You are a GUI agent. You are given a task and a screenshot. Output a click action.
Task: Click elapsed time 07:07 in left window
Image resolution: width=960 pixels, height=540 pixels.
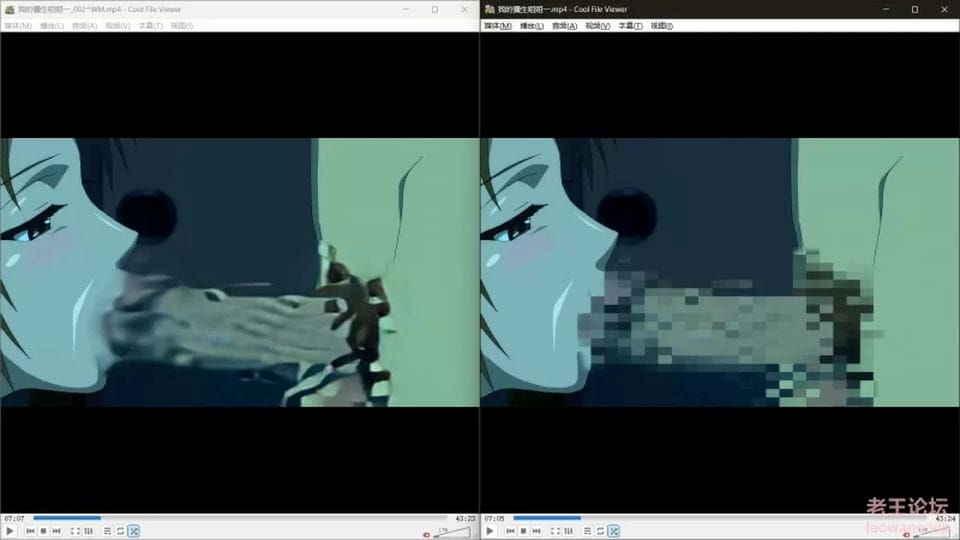pyautogui.click(x=14, y=518)
